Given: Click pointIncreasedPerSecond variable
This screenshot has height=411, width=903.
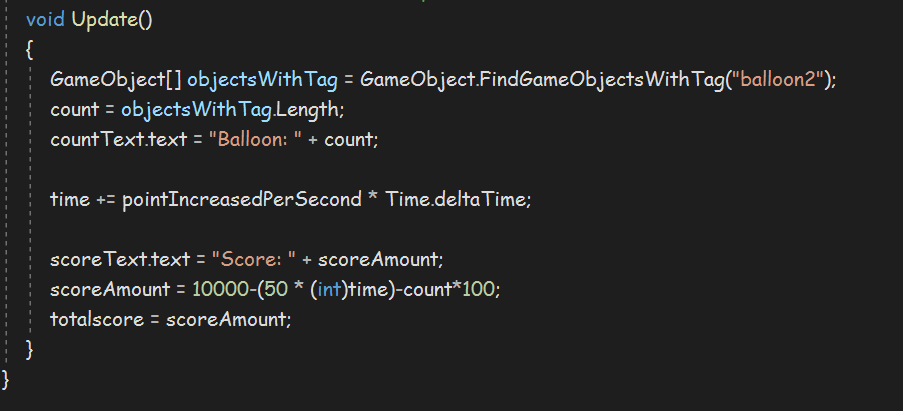Looking at the screenshot, I should [x=242, y=199].
